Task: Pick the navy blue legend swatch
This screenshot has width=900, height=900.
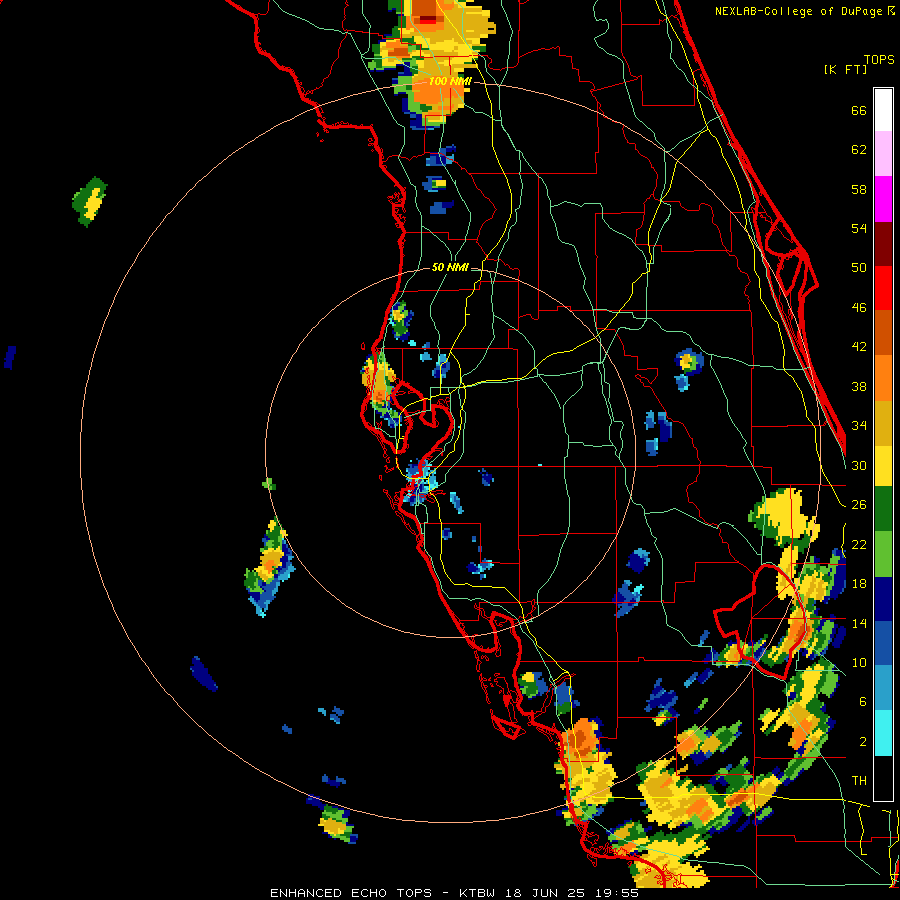Action: click(883, 599)
